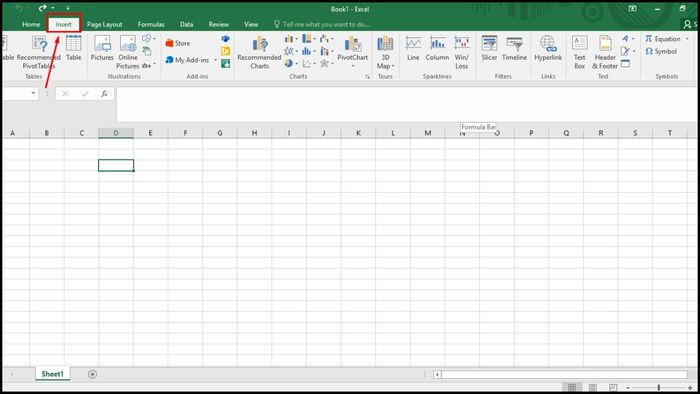The height and width of the screenshot is (394, 700).
Task: Adjust the zoom slider handle
Action: point(658,387)
